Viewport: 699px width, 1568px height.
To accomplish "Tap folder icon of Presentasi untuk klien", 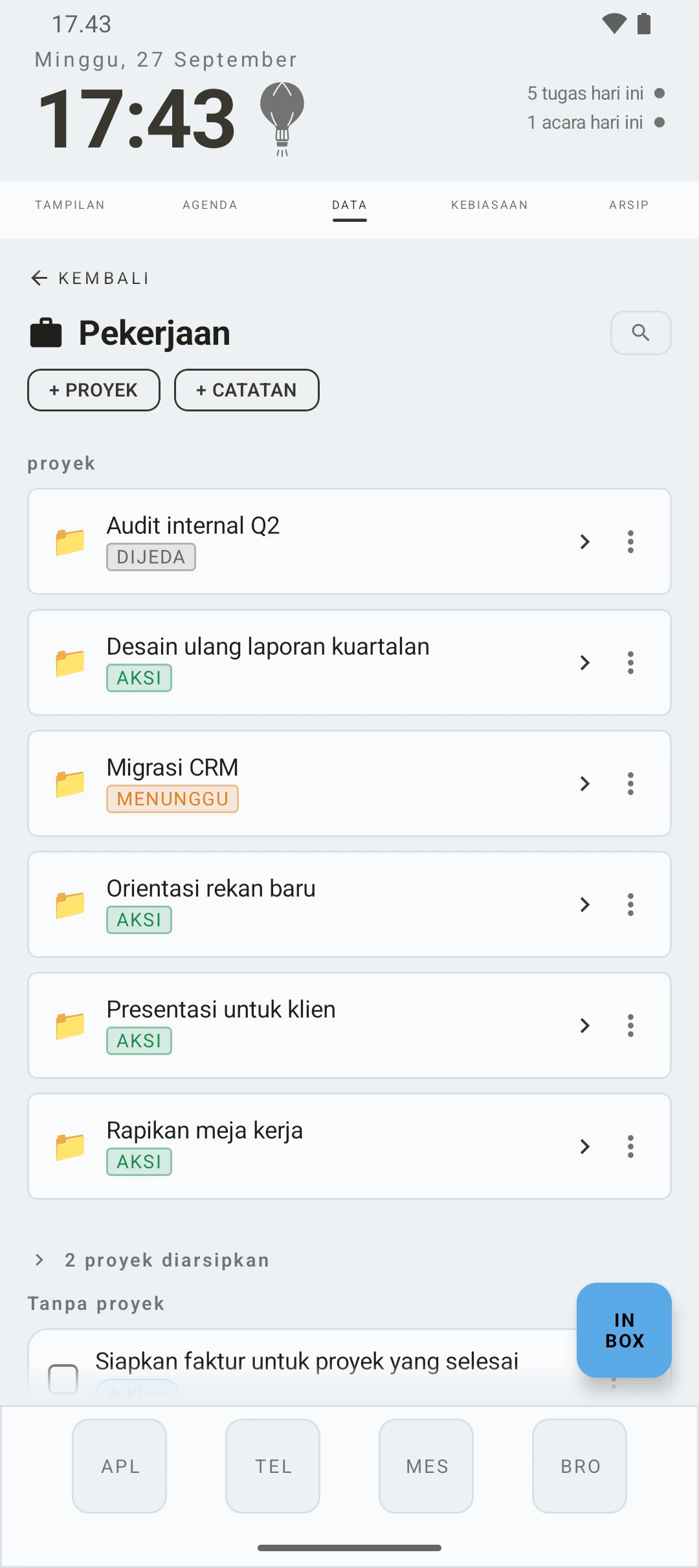I will coord(70,1026).
